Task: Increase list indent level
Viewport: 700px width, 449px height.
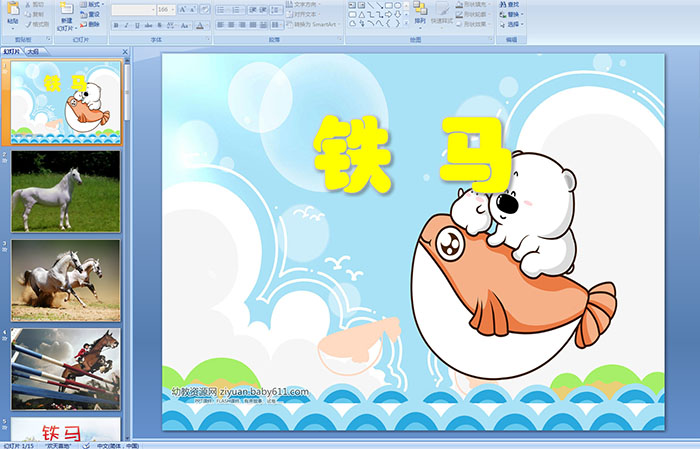Action: pos(263,9)
